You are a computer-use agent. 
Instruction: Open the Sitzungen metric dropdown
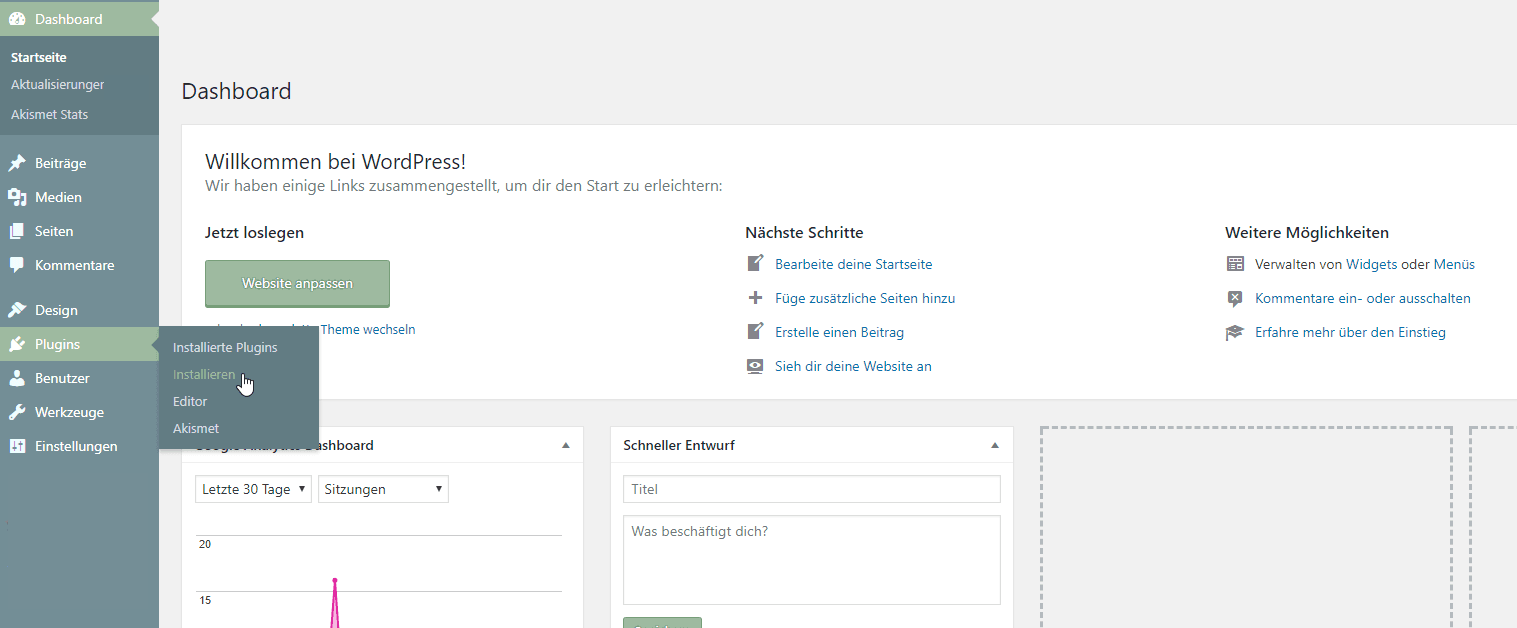pyautogui.click(x=383, y=489)
